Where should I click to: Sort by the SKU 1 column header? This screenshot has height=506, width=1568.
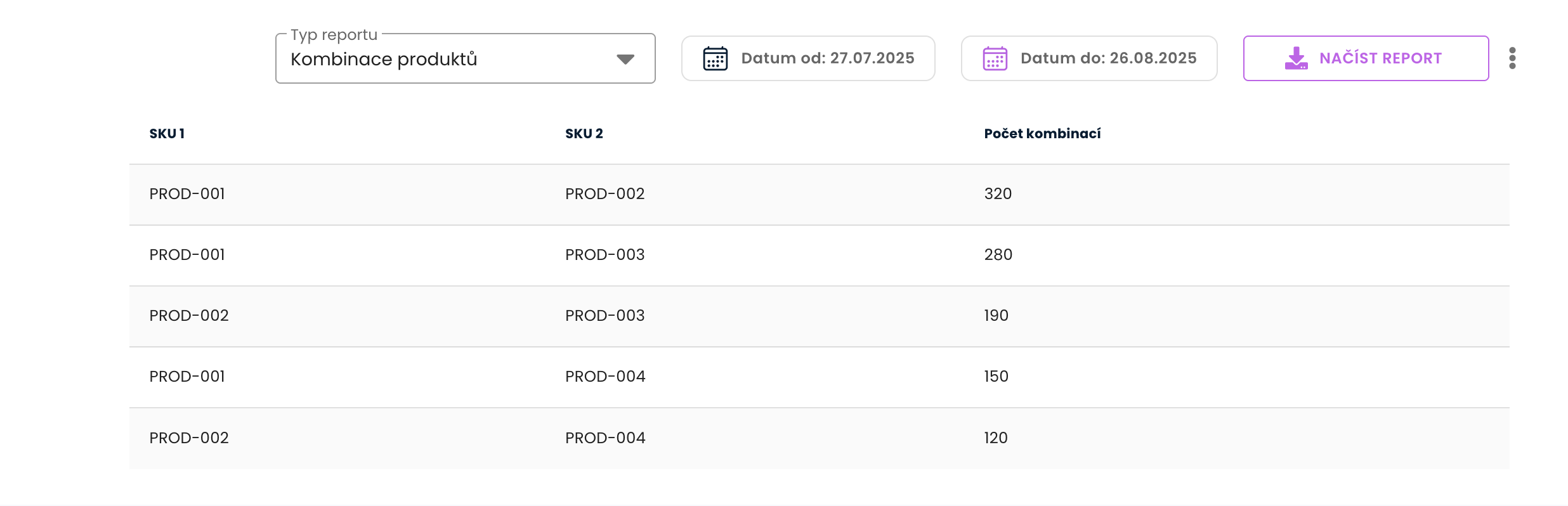click(x=167, y=134)
